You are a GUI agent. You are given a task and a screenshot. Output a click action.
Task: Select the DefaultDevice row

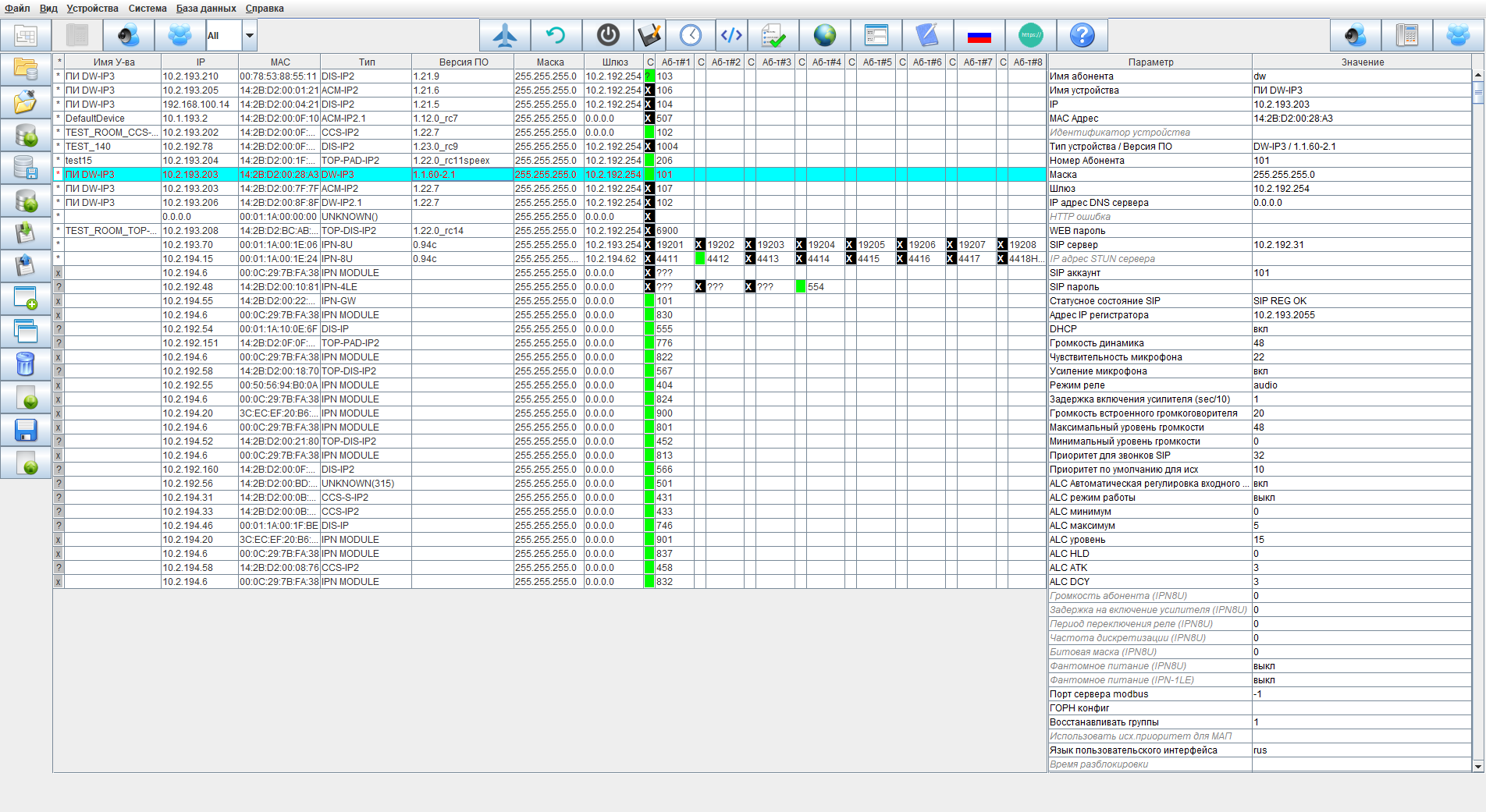[112, 119]
